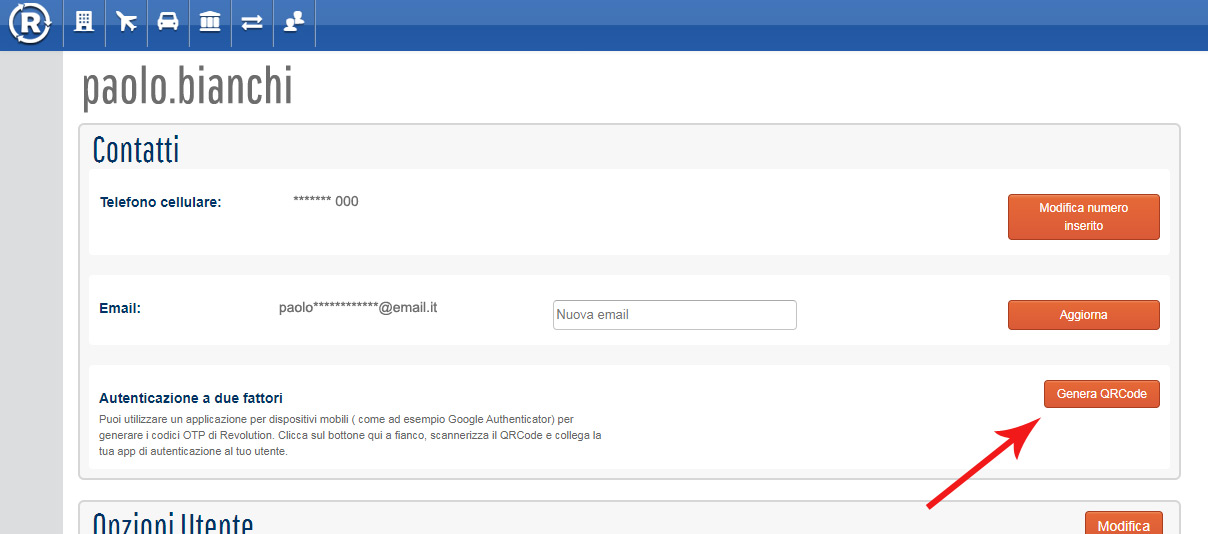Open the users people icon

point(293,22)
